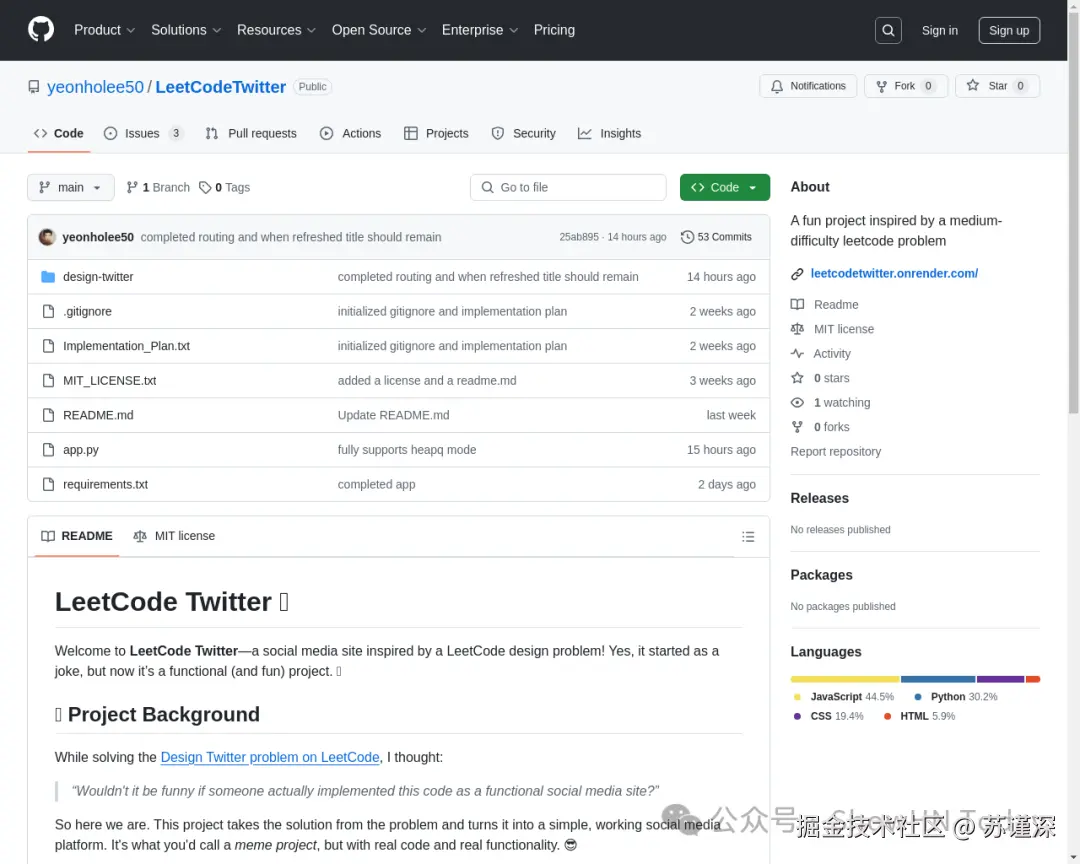Open the main branch selector dropdown
Screen dimensions: 1080x864
pos(71,187)
